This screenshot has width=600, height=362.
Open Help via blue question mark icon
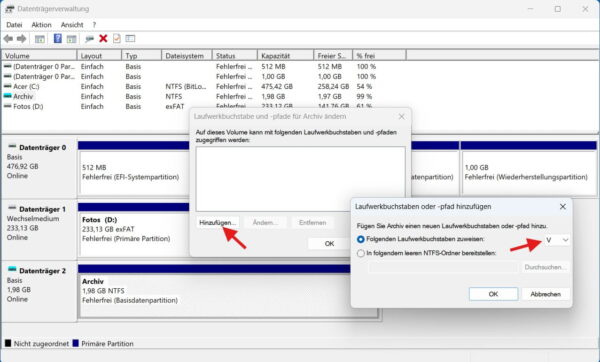pyautogui.click(x=57, y=38)
